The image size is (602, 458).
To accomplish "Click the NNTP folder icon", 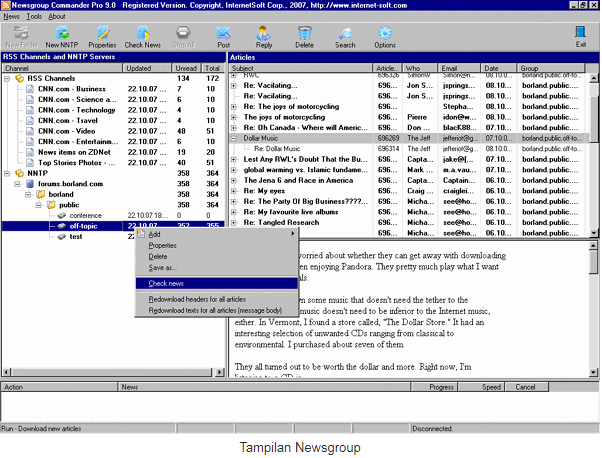I will point(20,174).
